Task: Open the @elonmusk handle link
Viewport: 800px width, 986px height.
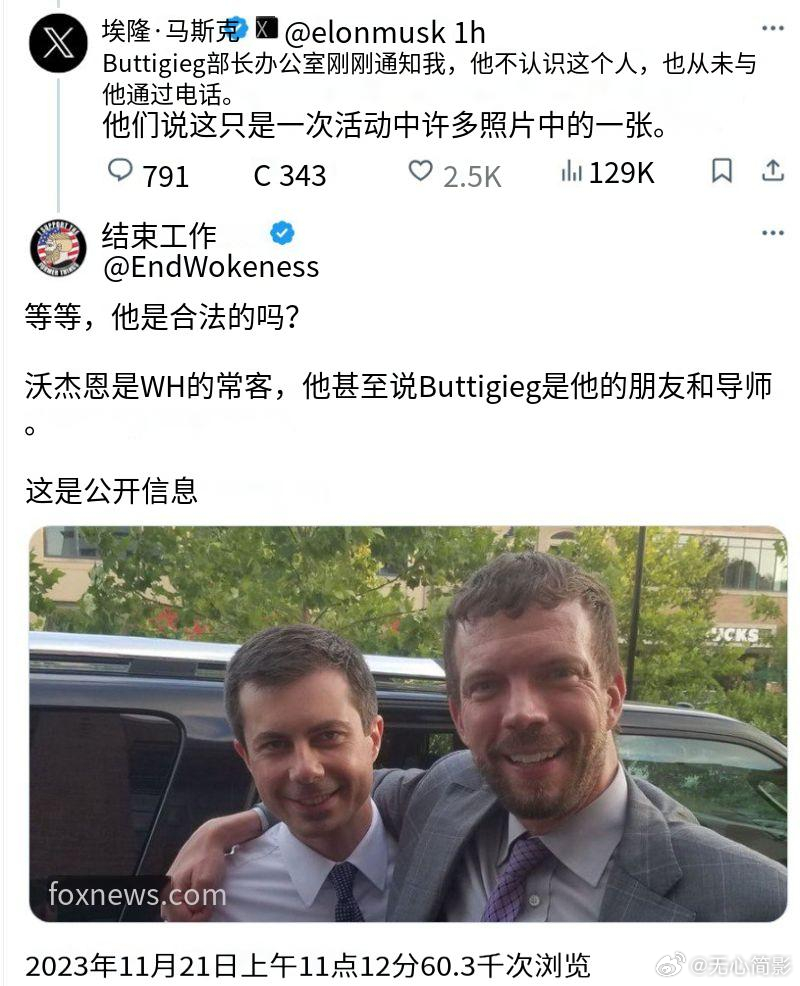Action: coord(365,33)
